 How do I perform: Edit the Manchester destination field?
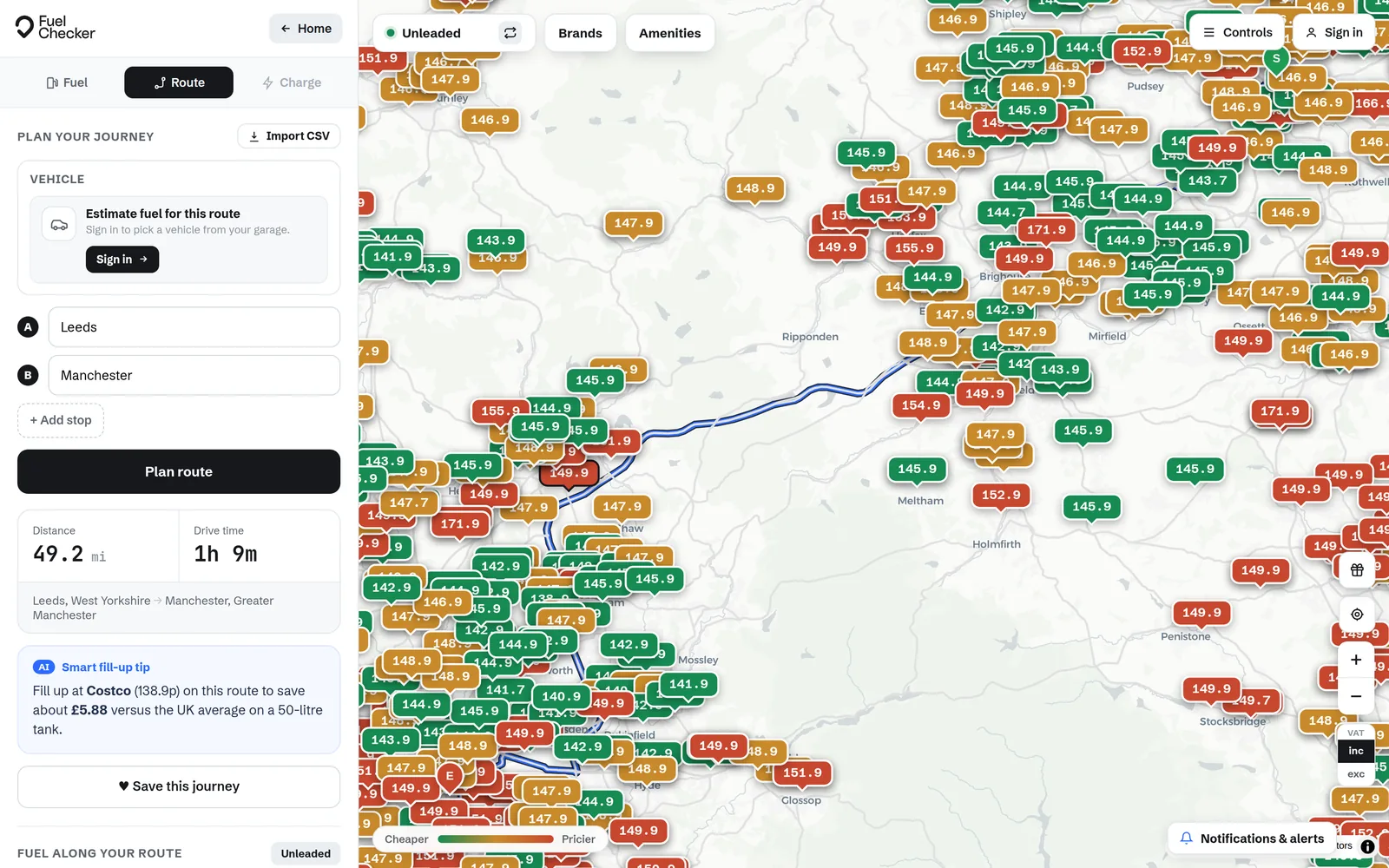click(x=194, y=375)
